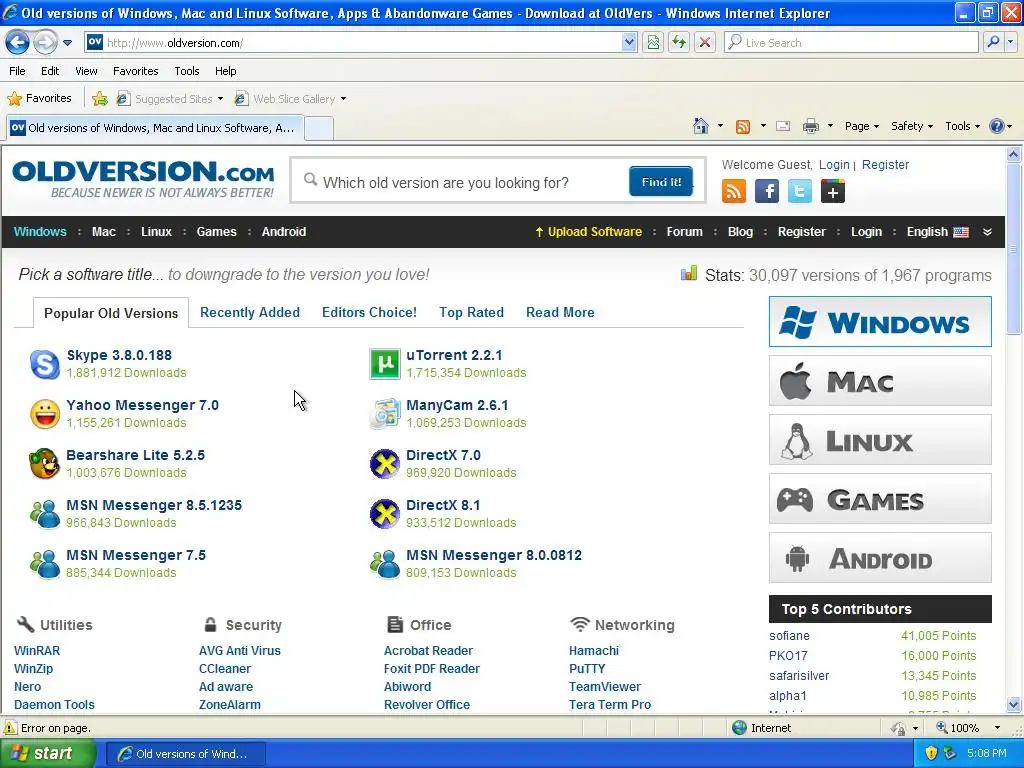This screenshot has width=1024, height=768.
Task: Click the DirectX 7.0 icon
Action: click(385, 464)
